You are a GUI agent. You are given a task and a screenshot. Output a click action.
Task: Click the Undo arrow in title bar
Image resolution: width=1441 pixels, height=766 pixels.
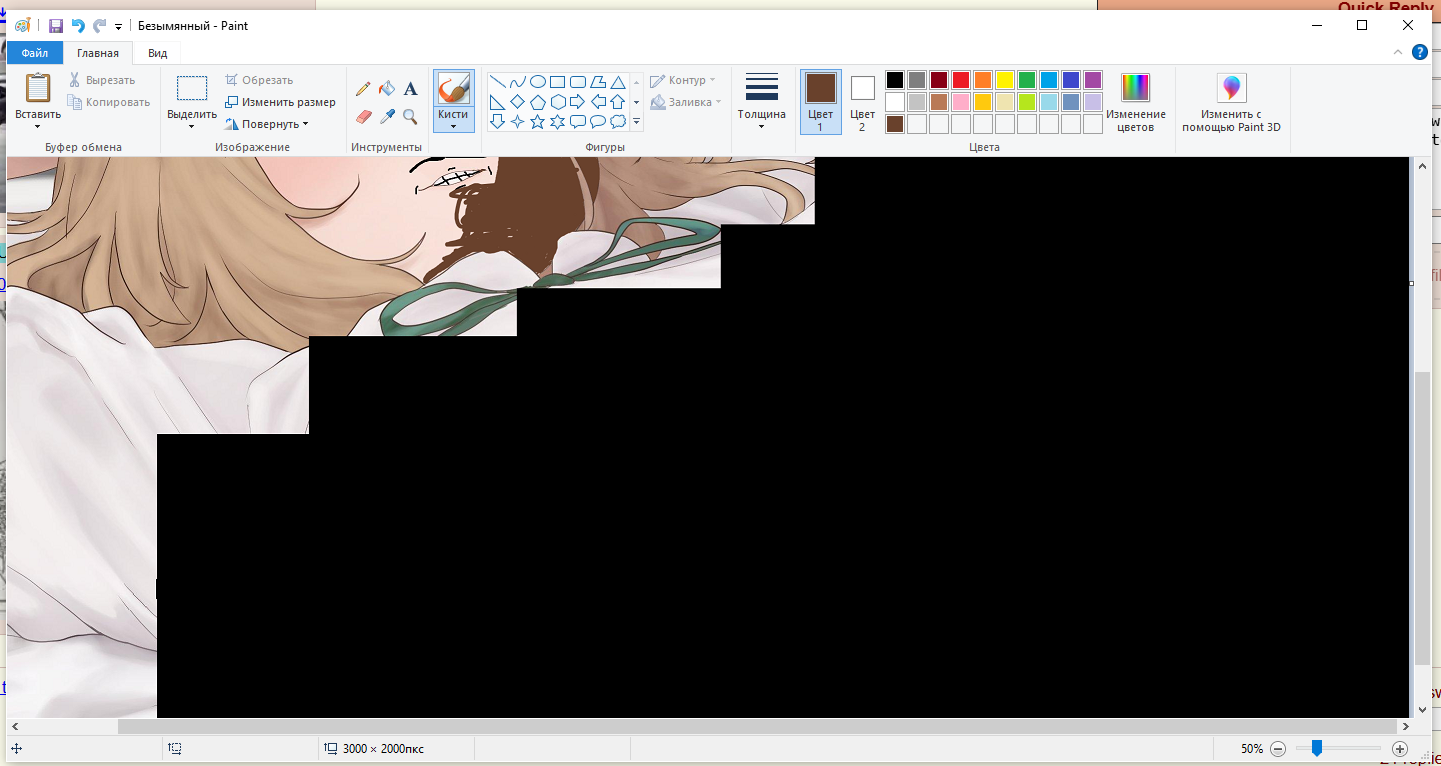coord(78,26)
